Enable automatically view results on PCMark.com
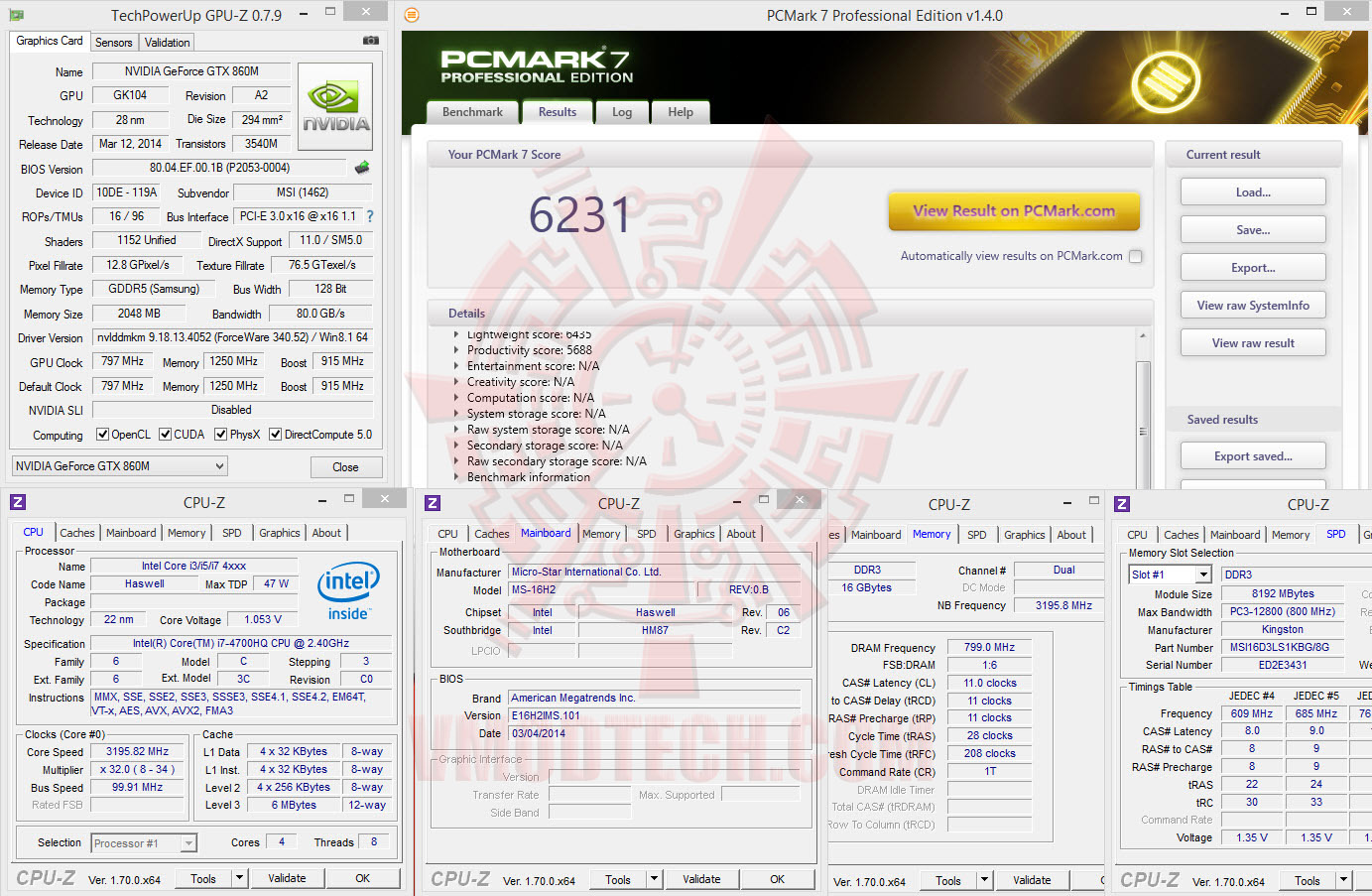The height and width of the screenshot is (896, 1372). pyautogui.click(x=1136, y=256)
